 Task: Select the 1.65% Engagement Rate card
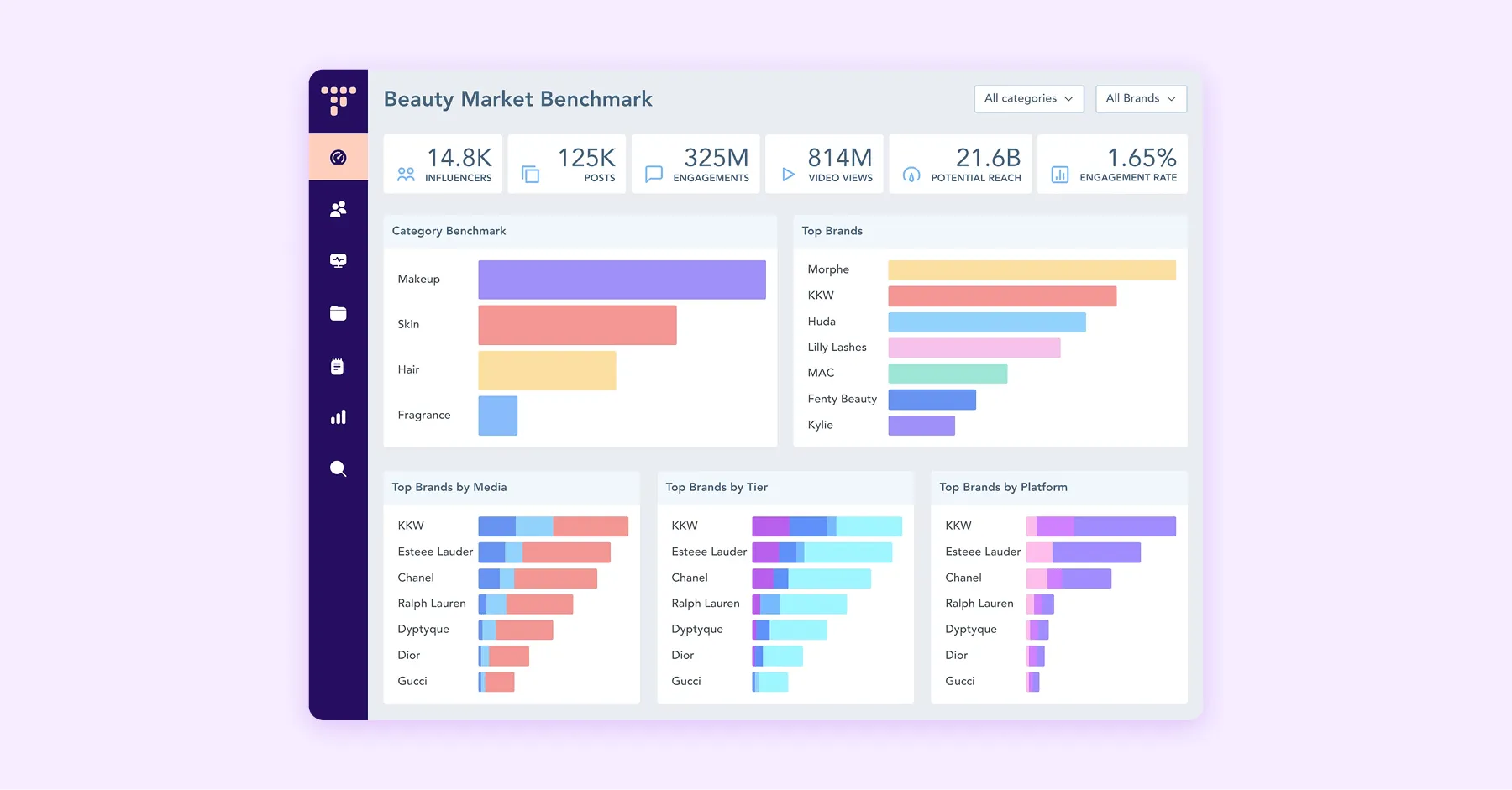(x=1112, y=164)
